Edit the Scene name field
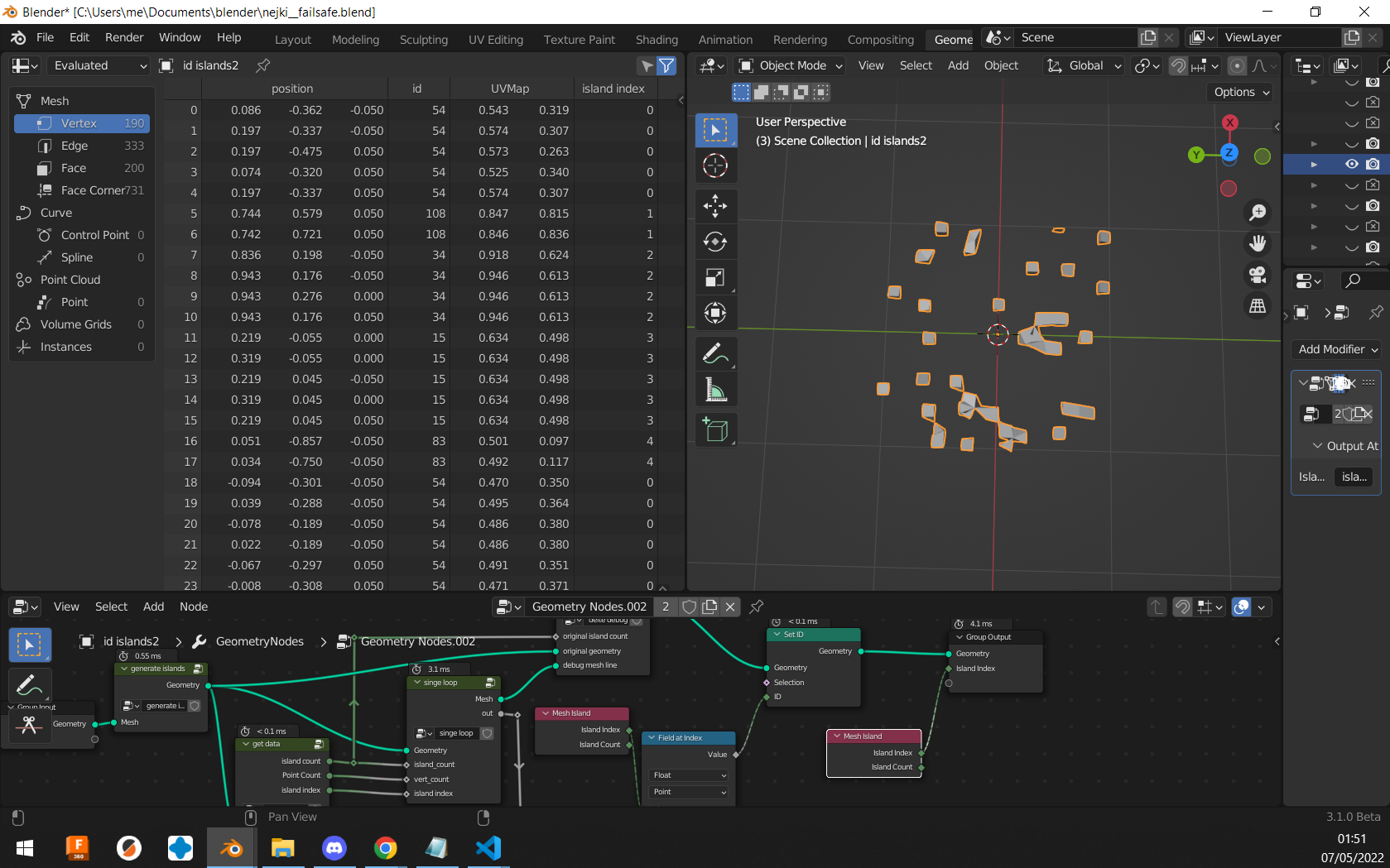The height and width of the screenshot is (868, 1390). click(x=1076, y=37)
